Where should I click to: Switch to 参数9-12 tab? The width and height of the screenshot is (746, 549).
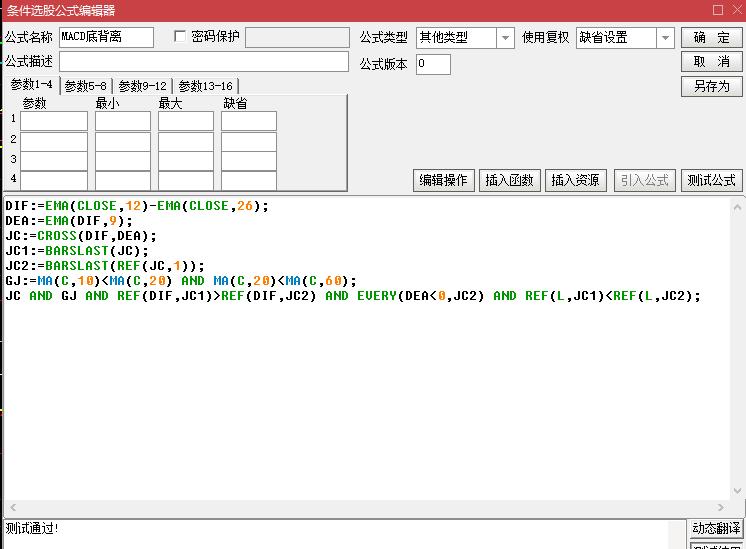coord(142,86)
